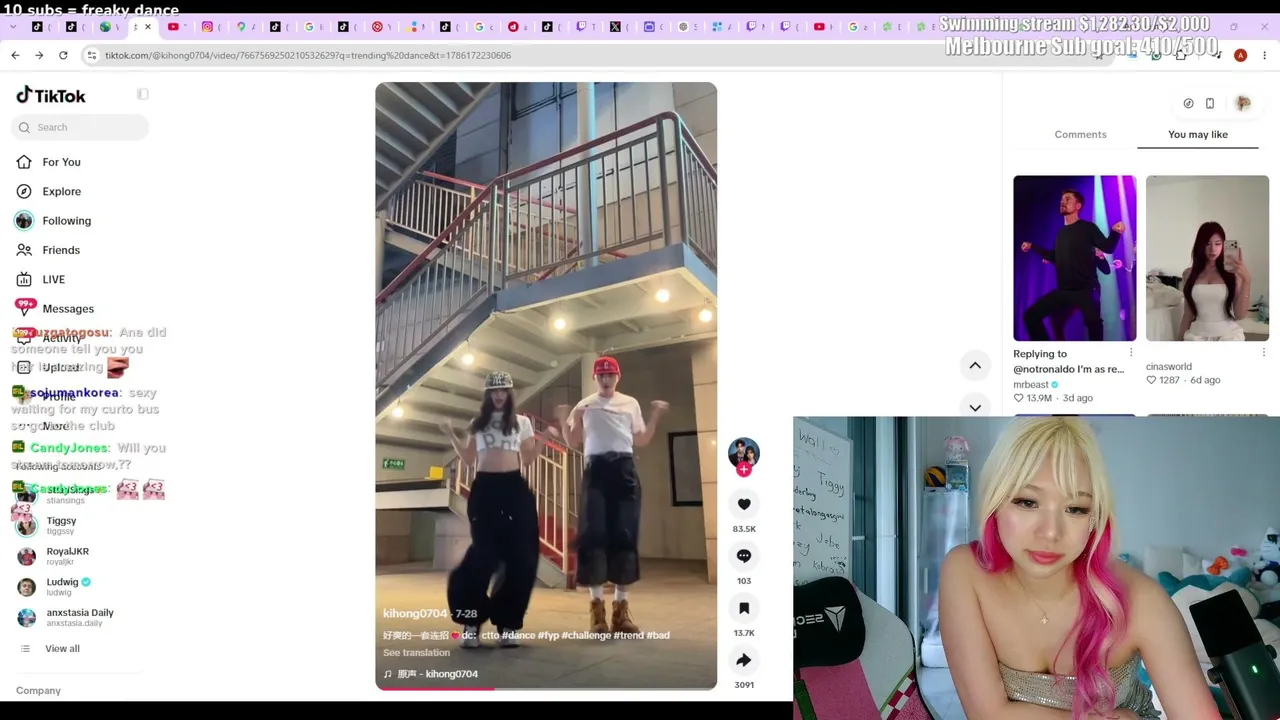Click the mrbeast username under thumbnail
The image size is (1280, 720).
(1029, 384)
